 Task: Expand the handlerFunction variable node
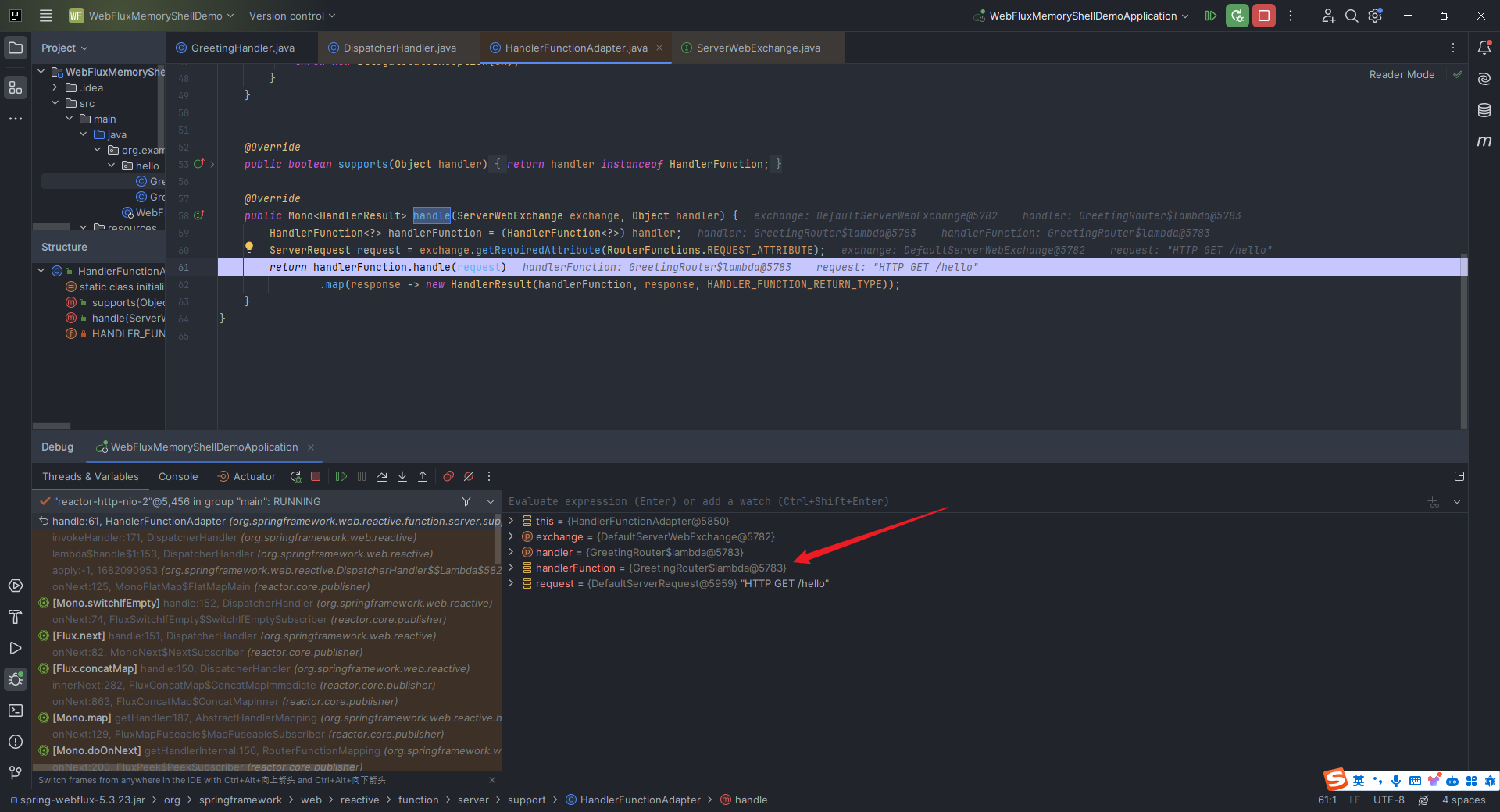(x=512, y=568)
